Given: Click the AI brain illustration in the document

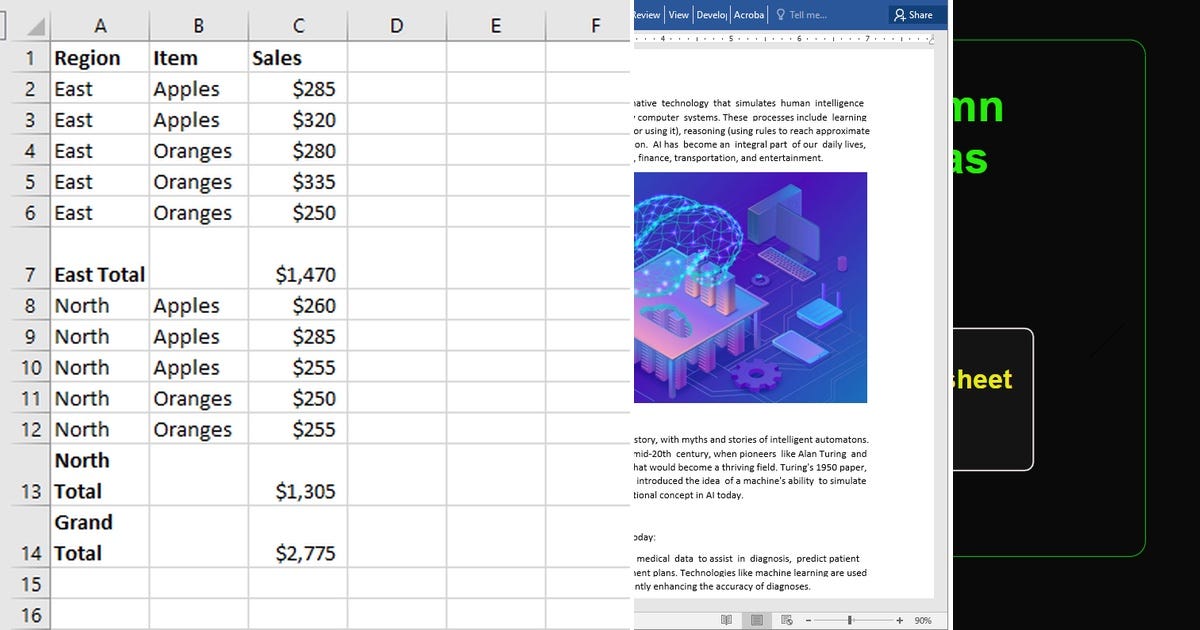Looking at the screenshot, I should [x=750, y=287].
